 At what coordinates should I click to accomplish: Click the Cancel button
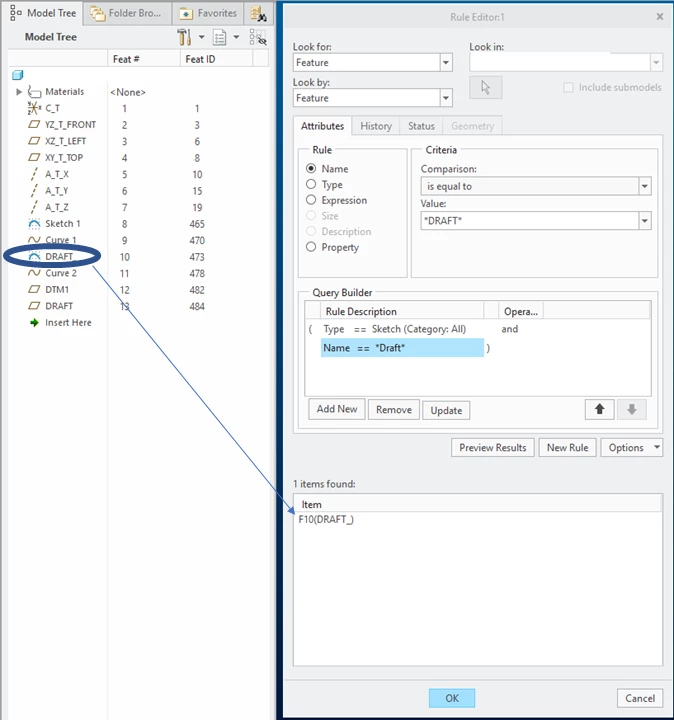(640, 698)
